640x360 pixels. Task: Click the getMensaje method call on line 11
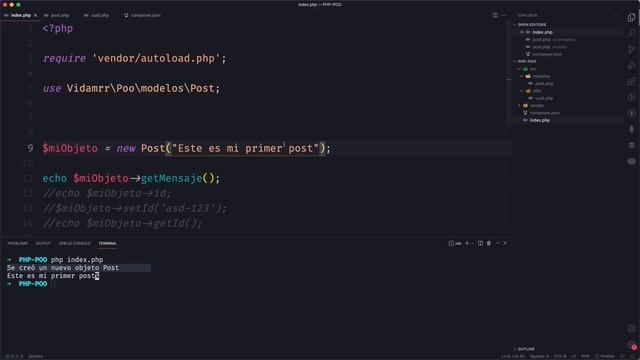point(171,178)
